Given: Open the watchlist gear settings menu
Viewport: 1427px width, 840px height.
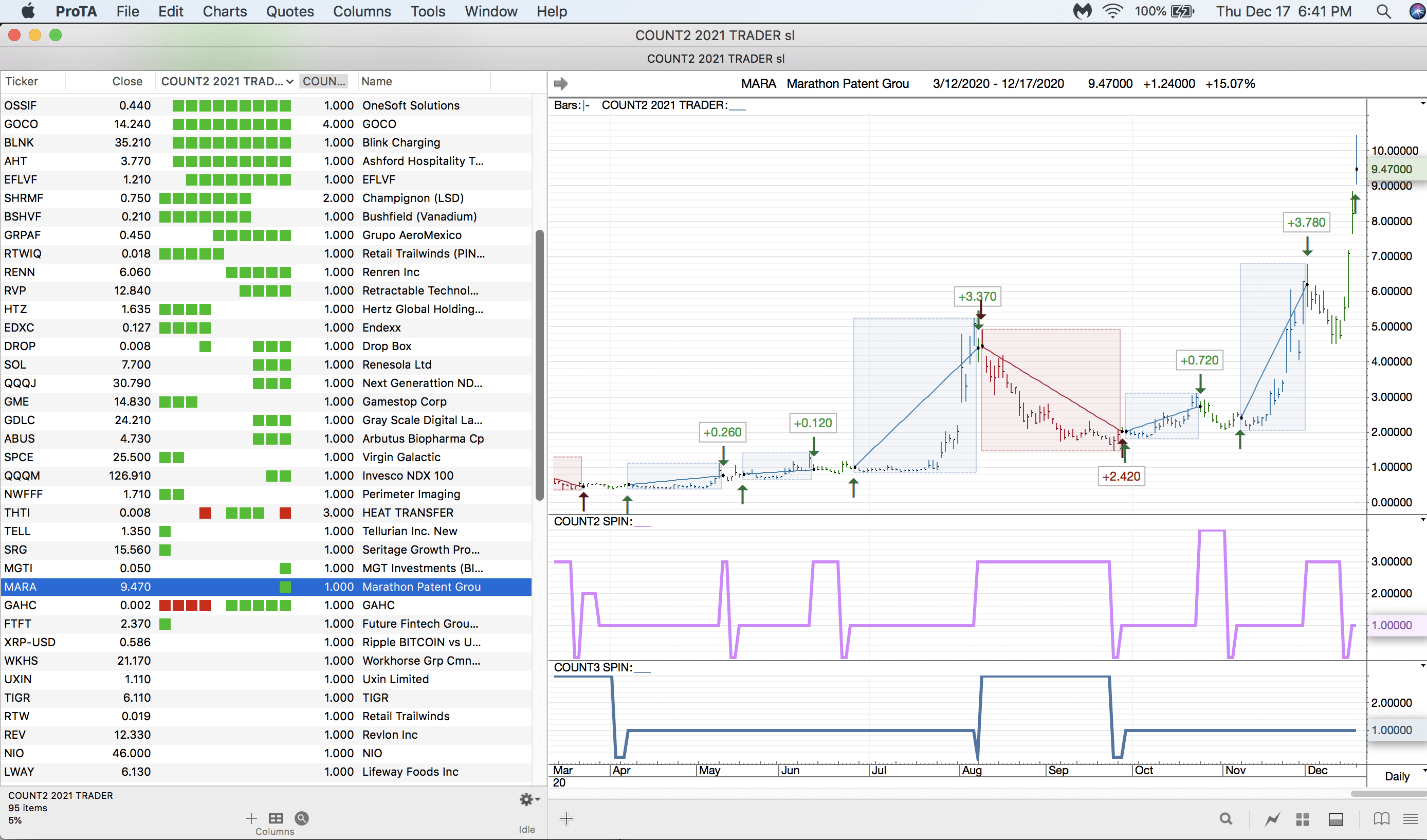Looking at the screenshot, I should click(529, 799).
